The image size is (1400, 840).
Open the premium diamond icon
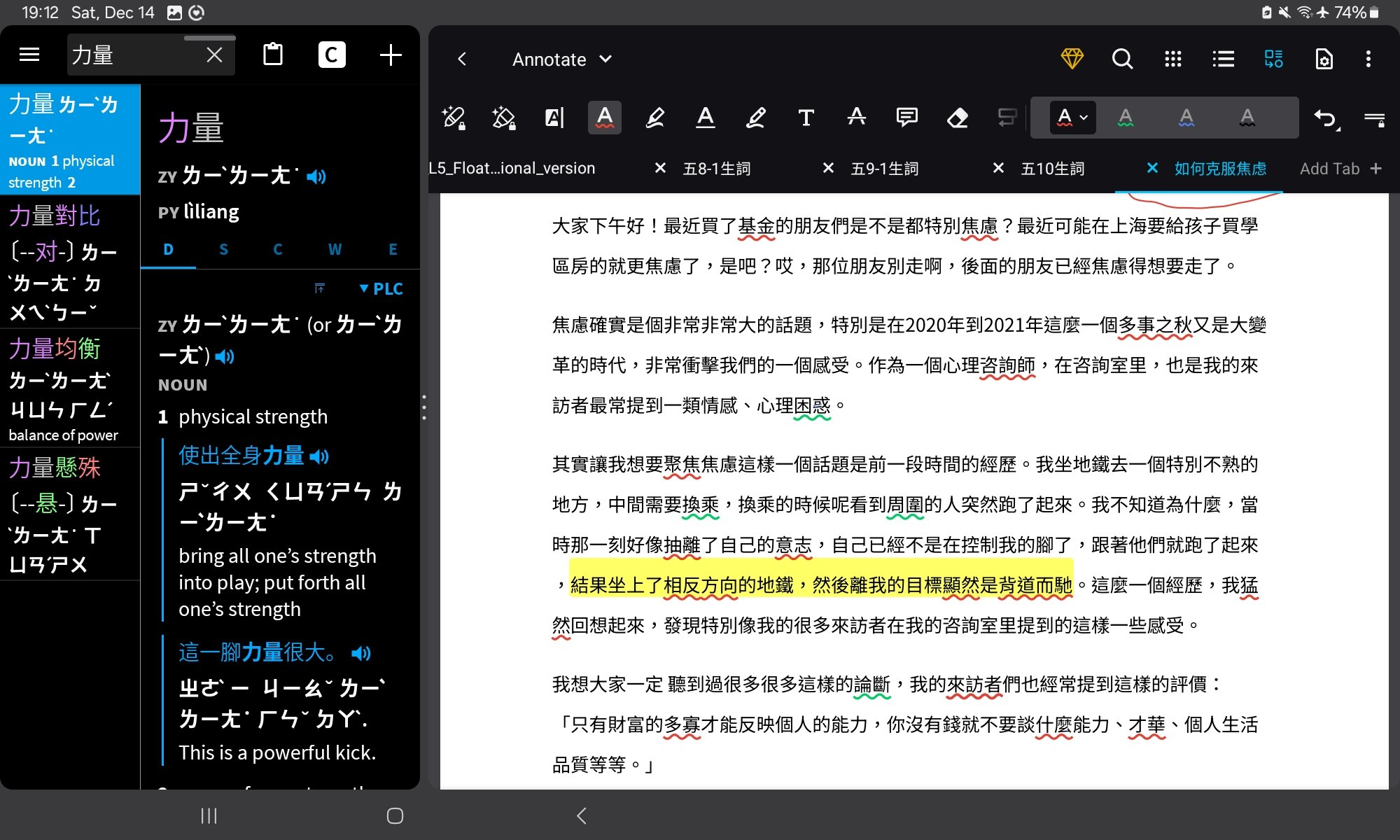click(x=1072, y=59)
